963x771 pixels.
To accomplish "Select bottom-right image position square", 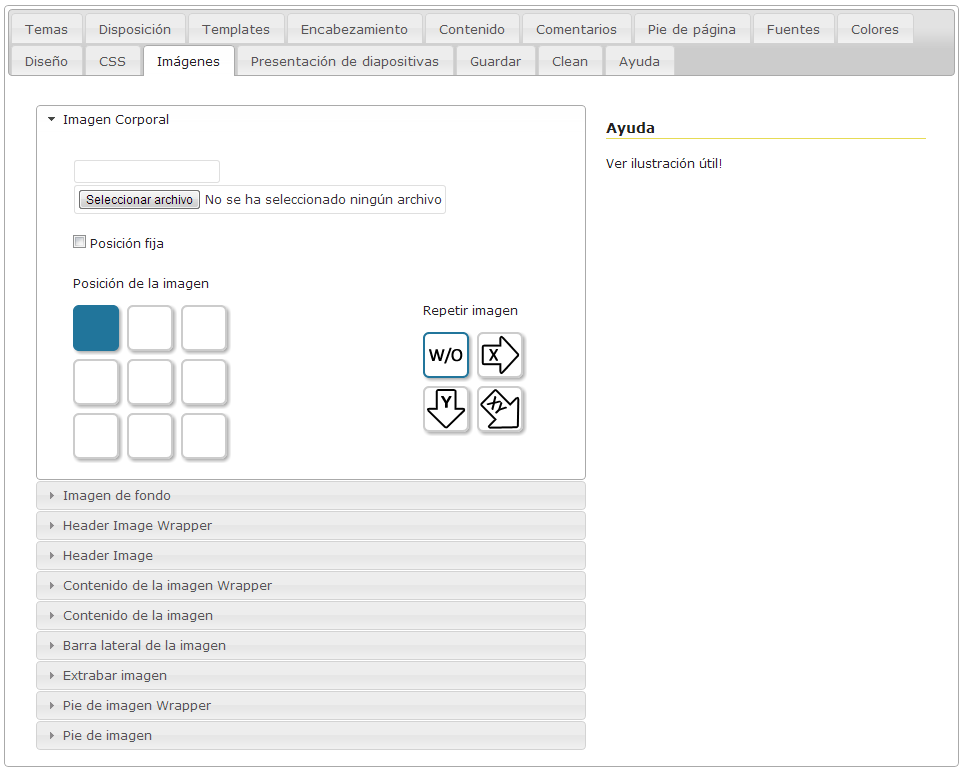I will (x=204, y=436).
